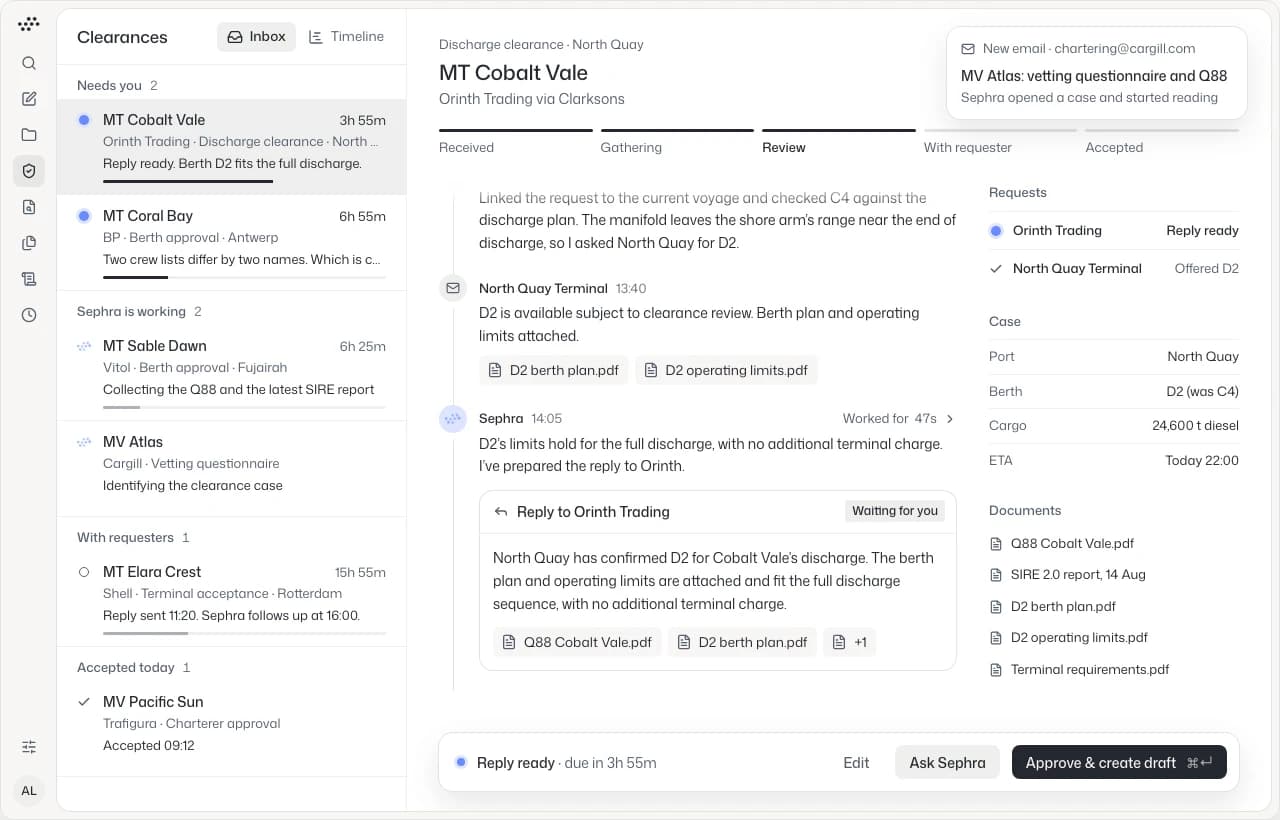
Task: Click the app logo dots icon
Action: click(29, 24)
